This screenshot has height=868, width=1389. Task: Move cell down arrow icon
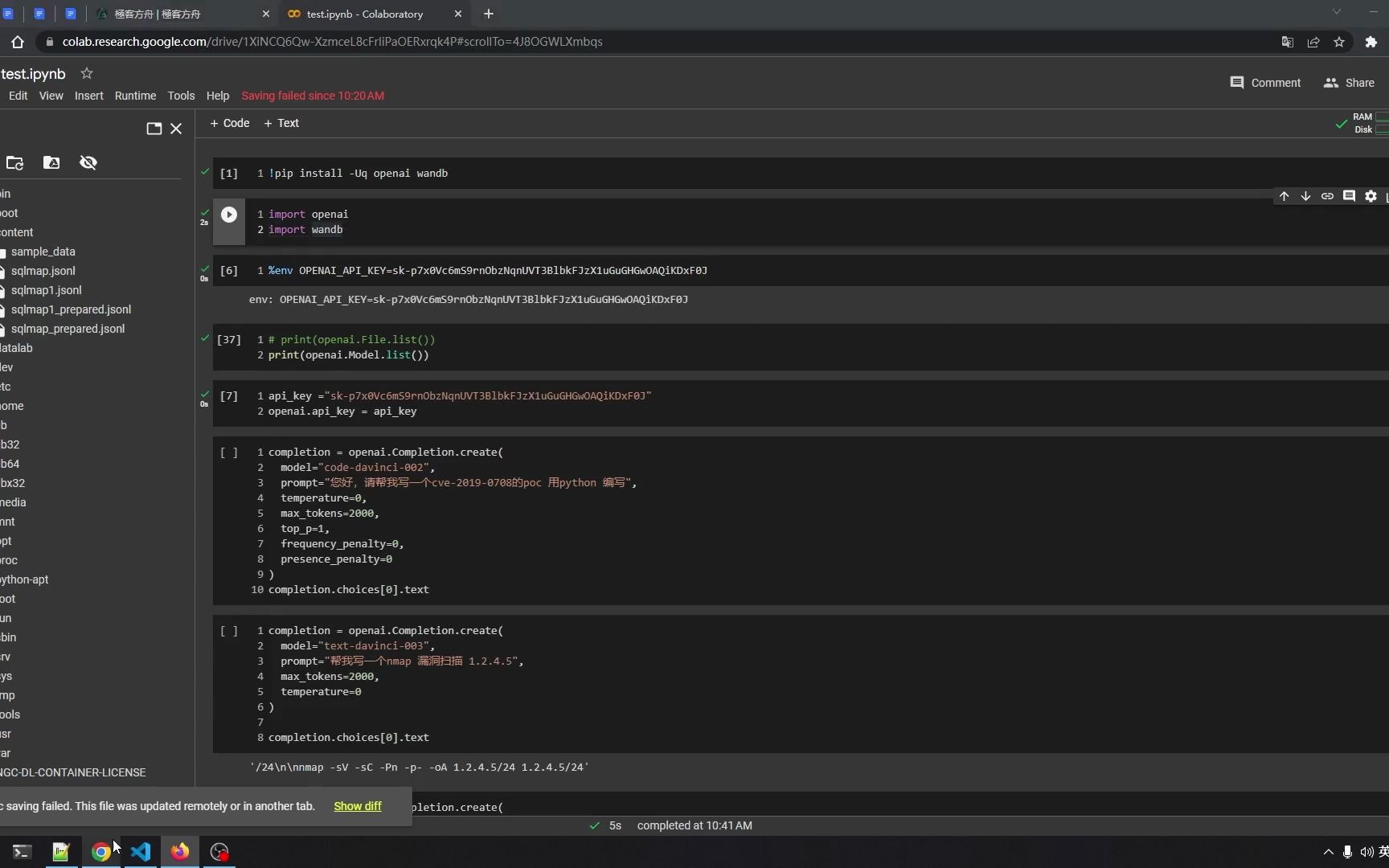(1305, 196)
